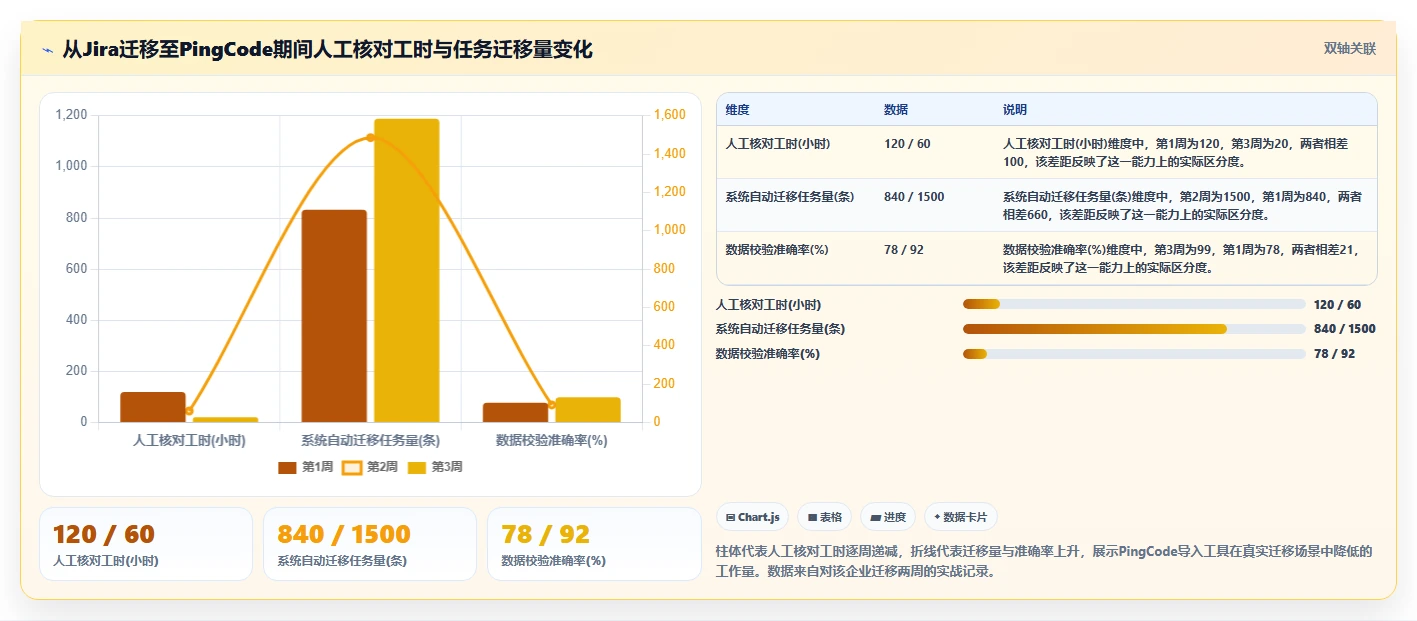The width and height of the screenshot is (1417, 621).
Task: Click the 人工核对工时(小时) progress row label
Action: 768,304
